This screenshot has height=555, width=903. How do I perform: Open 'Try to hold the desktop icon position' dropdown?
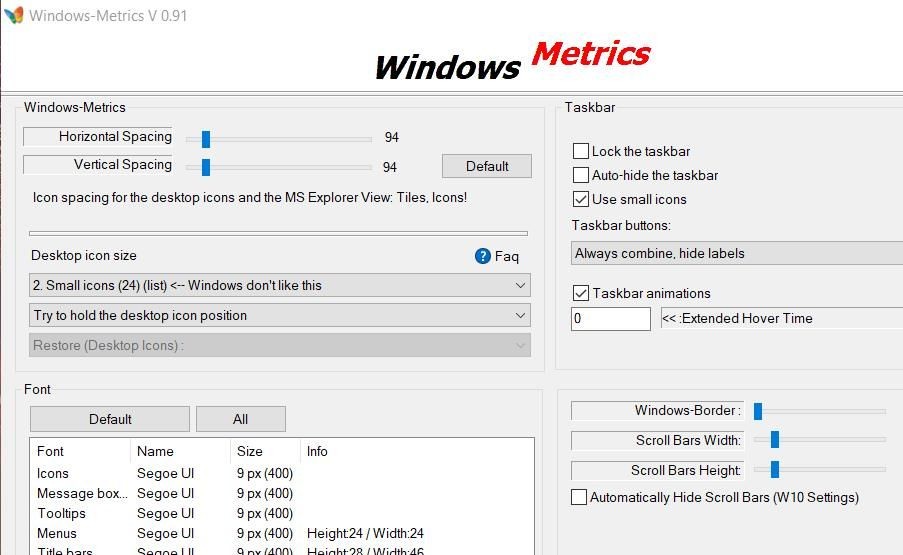click(x=279, y=315)
